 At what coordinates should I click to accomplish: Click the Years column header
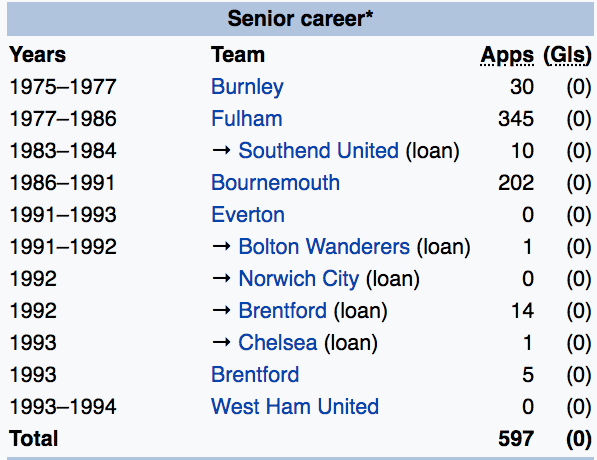38,54
